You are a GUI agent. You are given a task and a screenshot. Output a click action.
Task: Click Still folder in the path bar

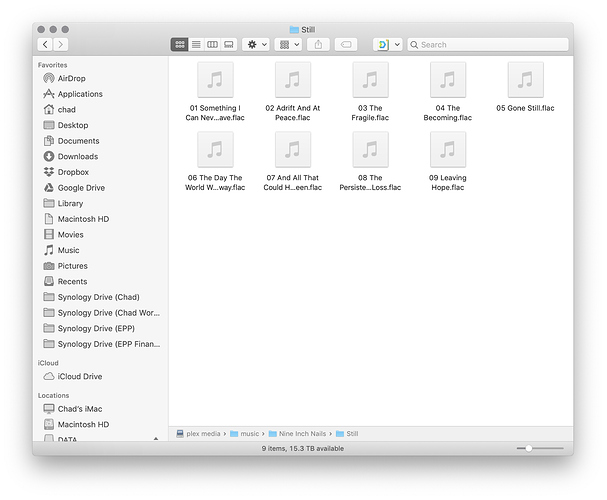(x=347, y=433)
